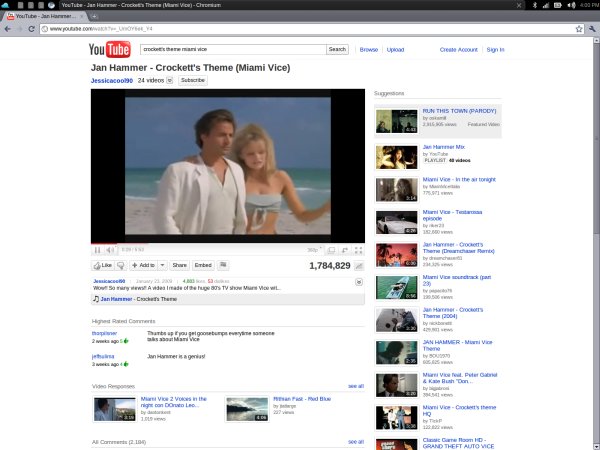The width and height of the screenshot is (600, 450).
Task: Bookmark this page with star icon
Action: click(x=579, y=29)
